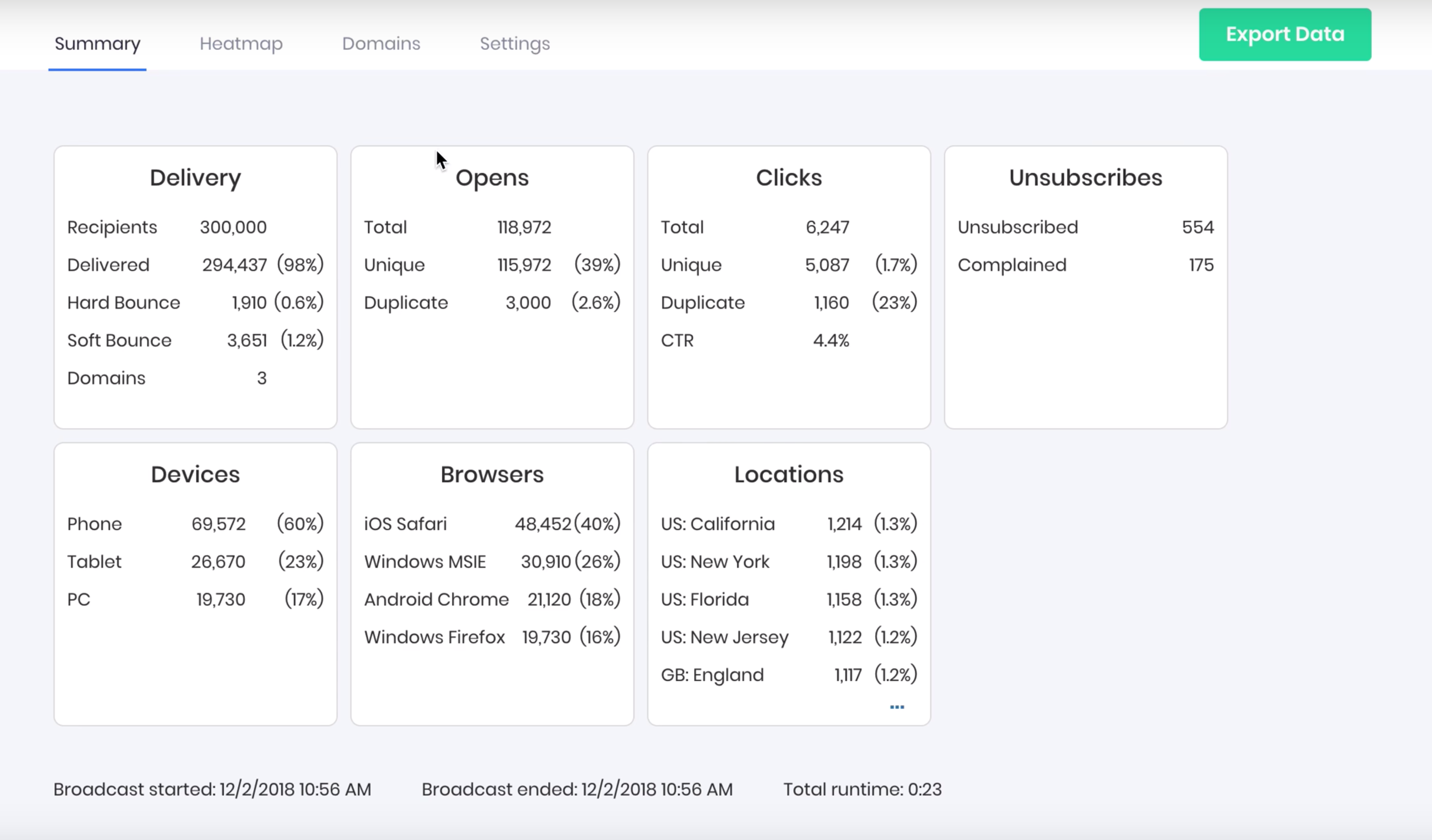This screenshot has height=840, width=1432.
Task: Click the Browsers card heading
Action: (x=492, y=475)
